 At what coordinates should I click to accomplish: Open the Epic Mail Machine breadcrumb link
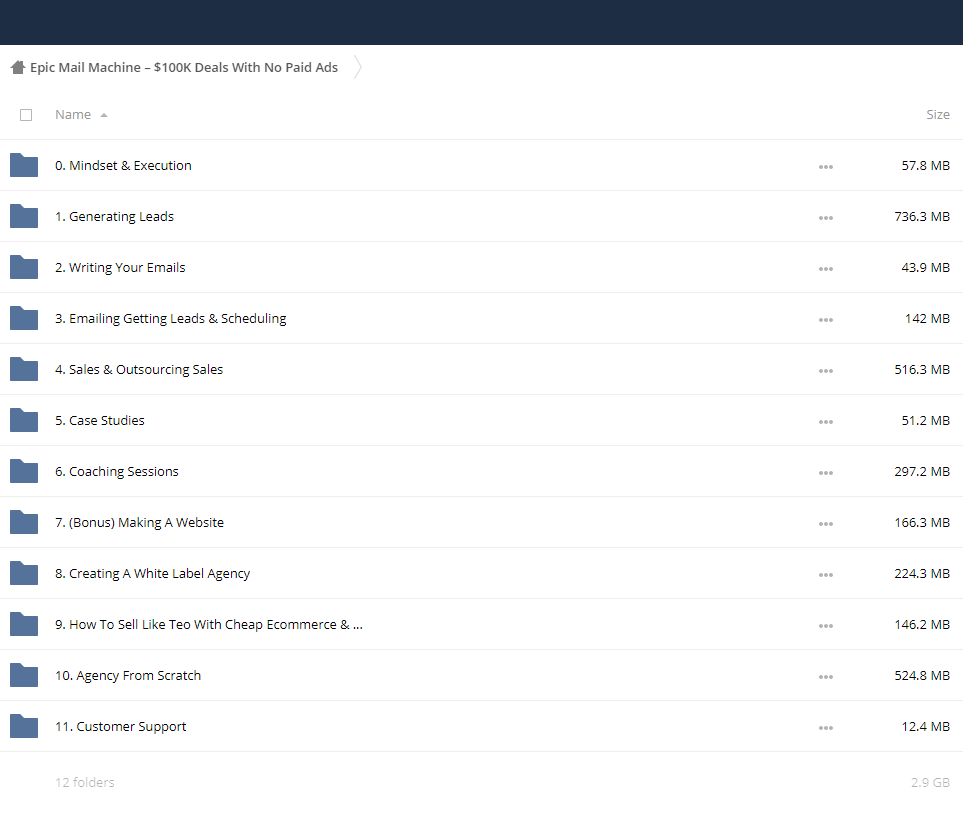coord(184,68)
